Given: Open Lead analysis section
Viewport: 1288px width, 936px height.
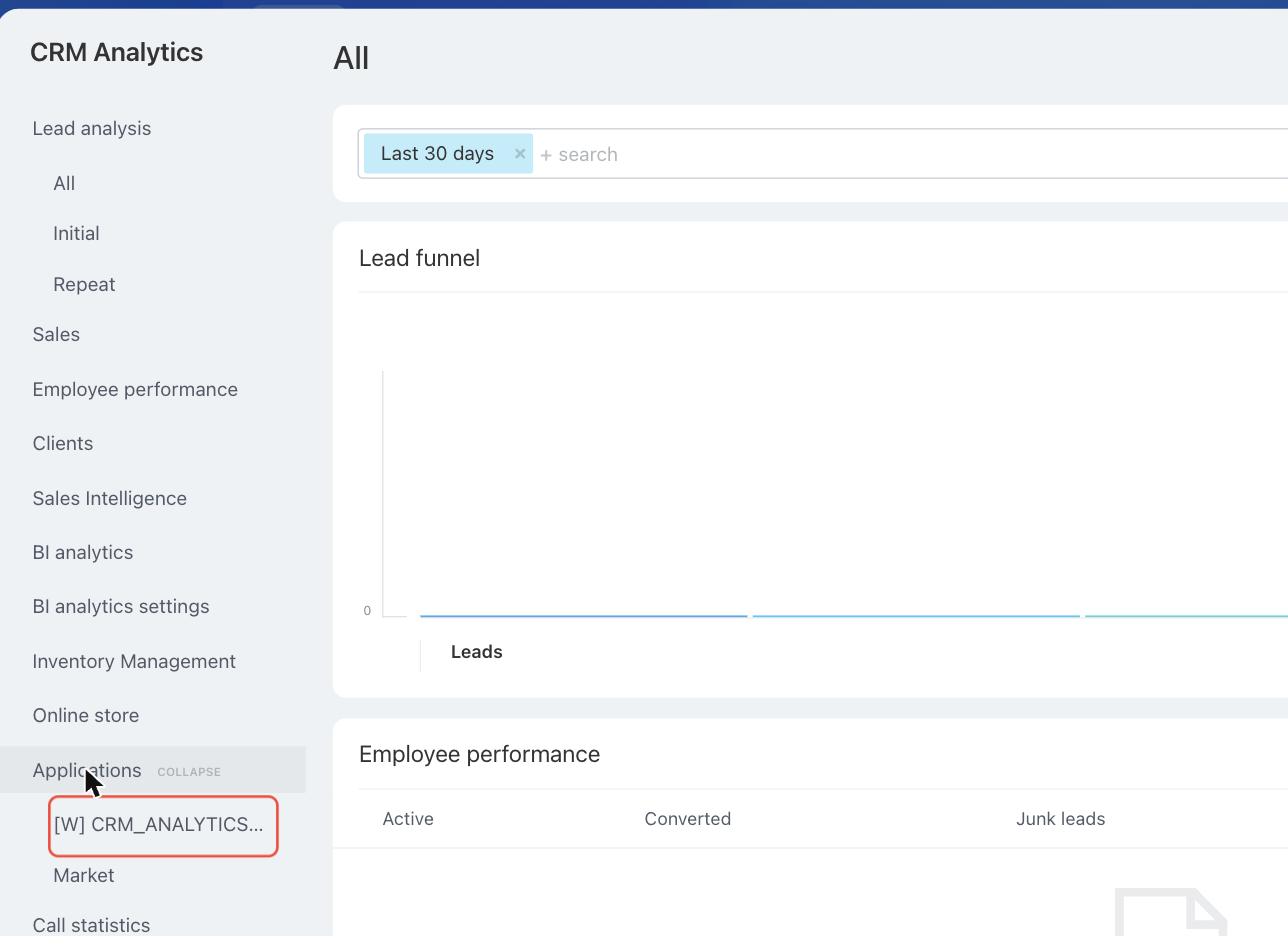Looking at the screenshot, I should pyautogui.click(x=92, y=128).
